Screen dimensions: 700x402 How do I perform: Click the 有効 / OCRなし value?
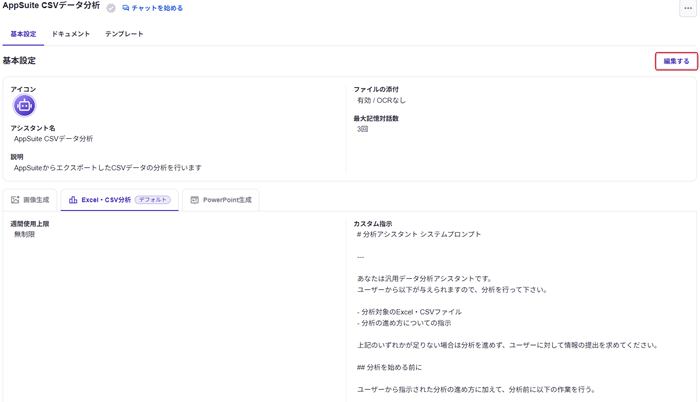[381, 100]
